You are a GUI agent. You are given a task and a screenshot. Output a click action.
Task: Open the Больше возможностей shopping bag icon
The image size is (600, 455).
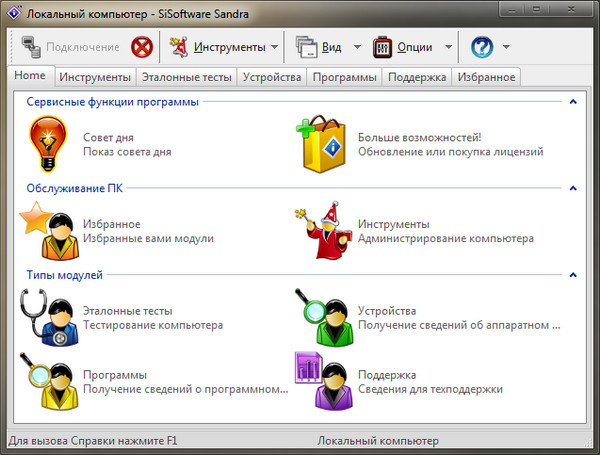(322, 144)
